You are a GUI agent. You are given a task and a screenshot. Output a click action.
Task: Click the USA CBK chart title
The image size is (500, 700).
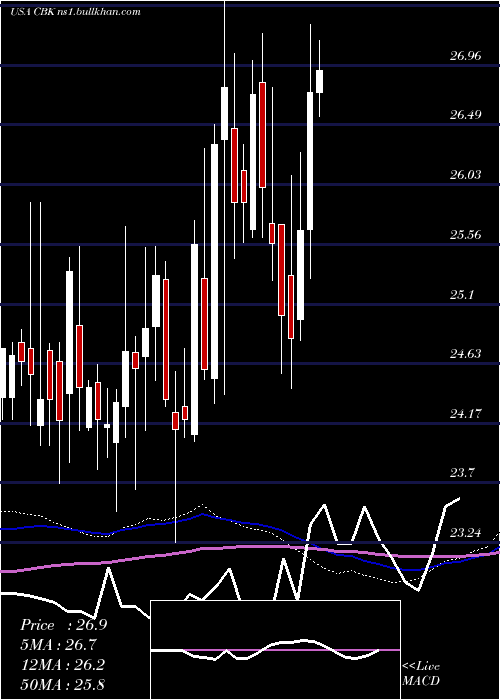point(75,12)
